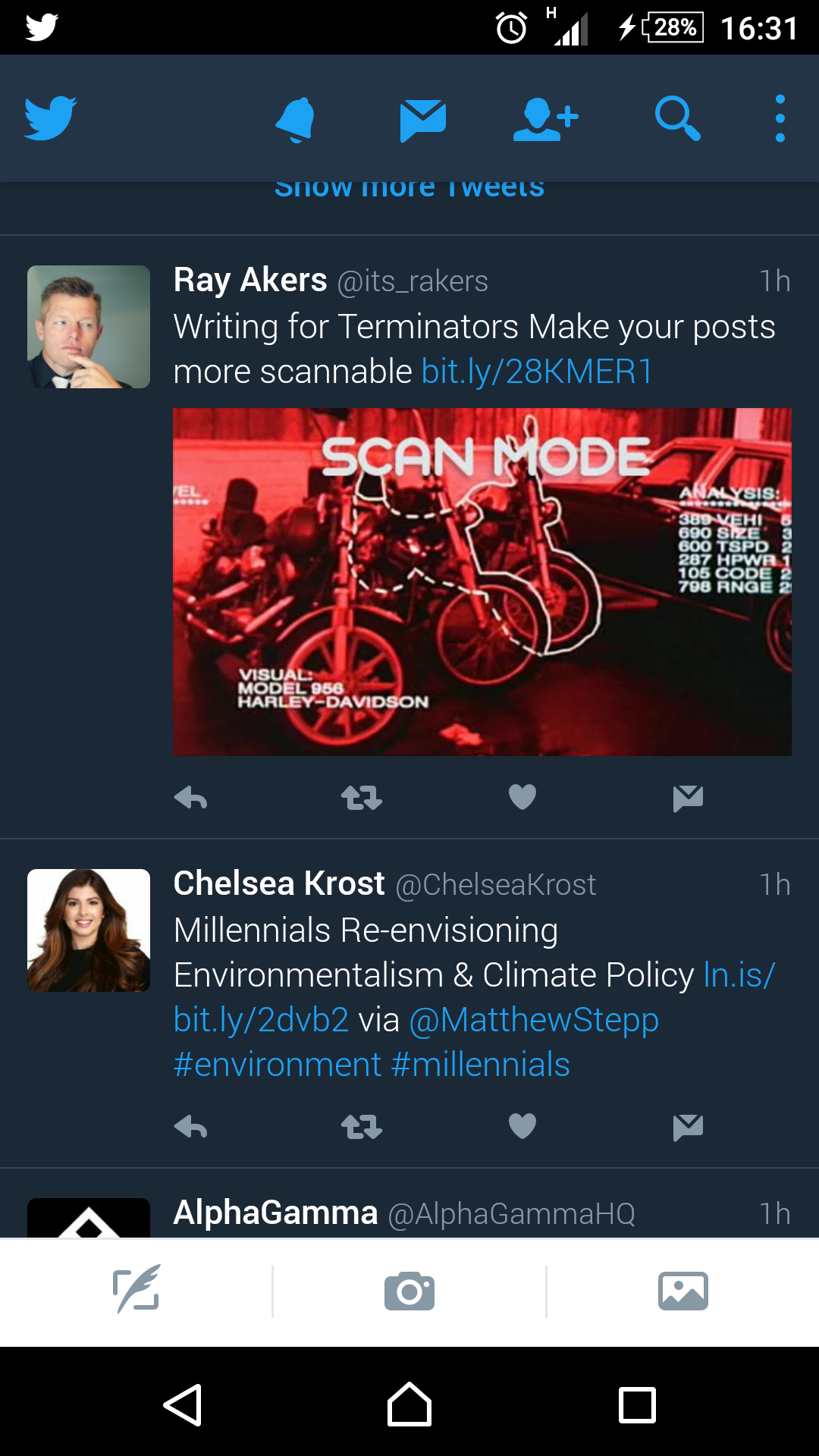The width and height of the screenshot is (819, 1456).
Task: Like Chelsea Krost's tweet
Action: (522, 1127)
